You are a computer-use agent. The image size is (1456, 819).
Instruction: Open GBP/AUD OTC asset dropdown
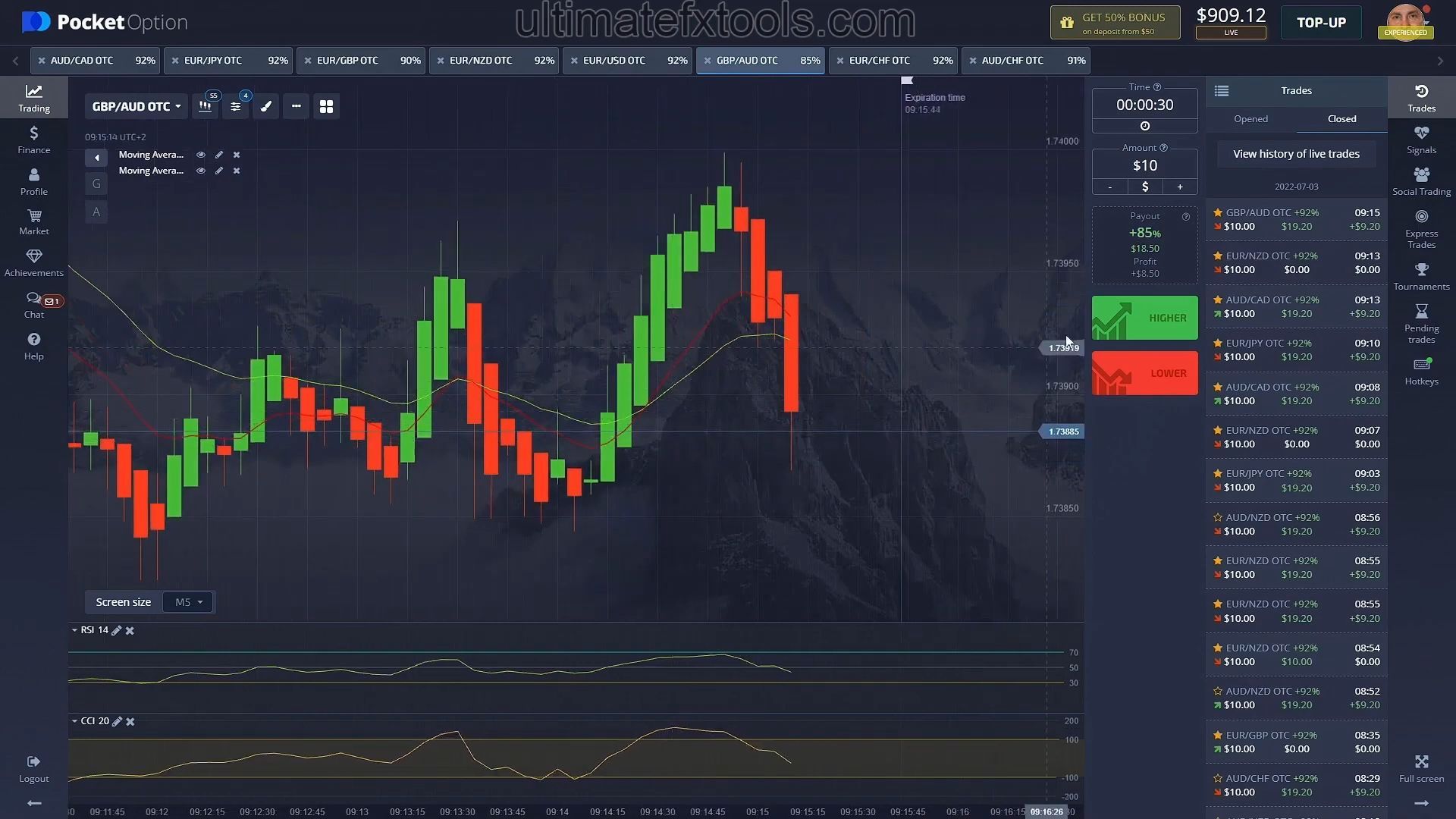[x=136, y=107]
